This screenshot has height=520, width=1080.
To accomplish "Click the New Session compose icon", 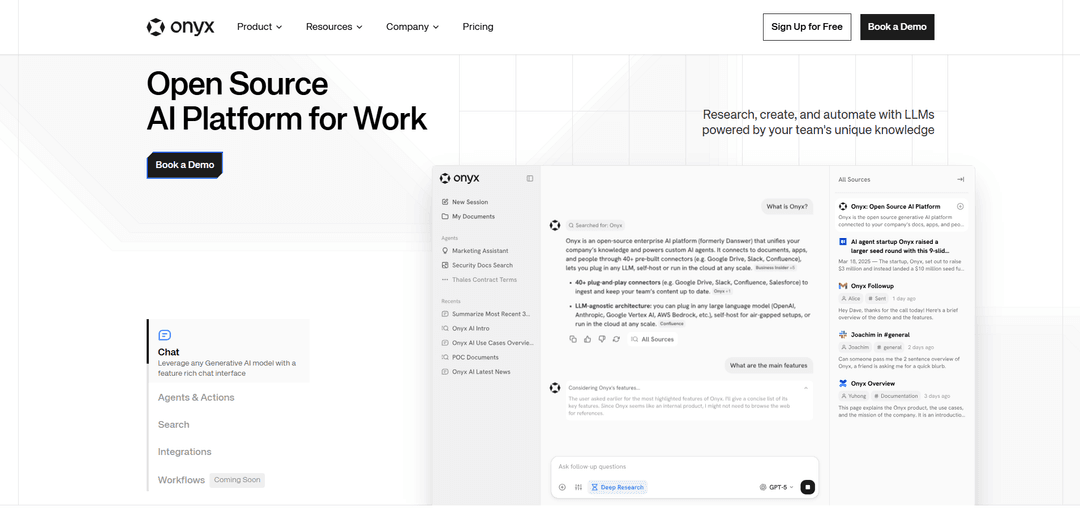I will 445,202.
